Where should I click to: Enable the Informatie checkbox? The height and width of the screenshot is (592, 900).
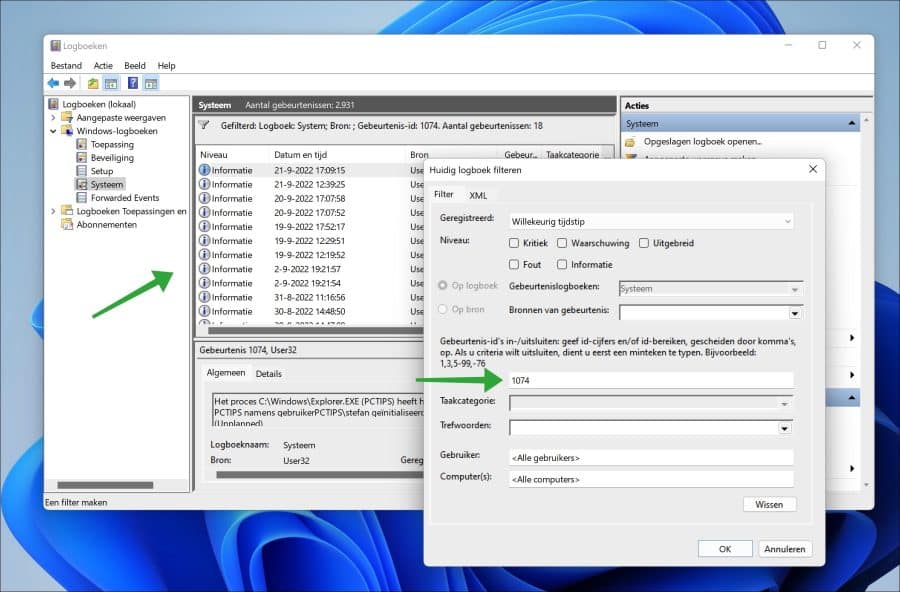pos(562,265)
